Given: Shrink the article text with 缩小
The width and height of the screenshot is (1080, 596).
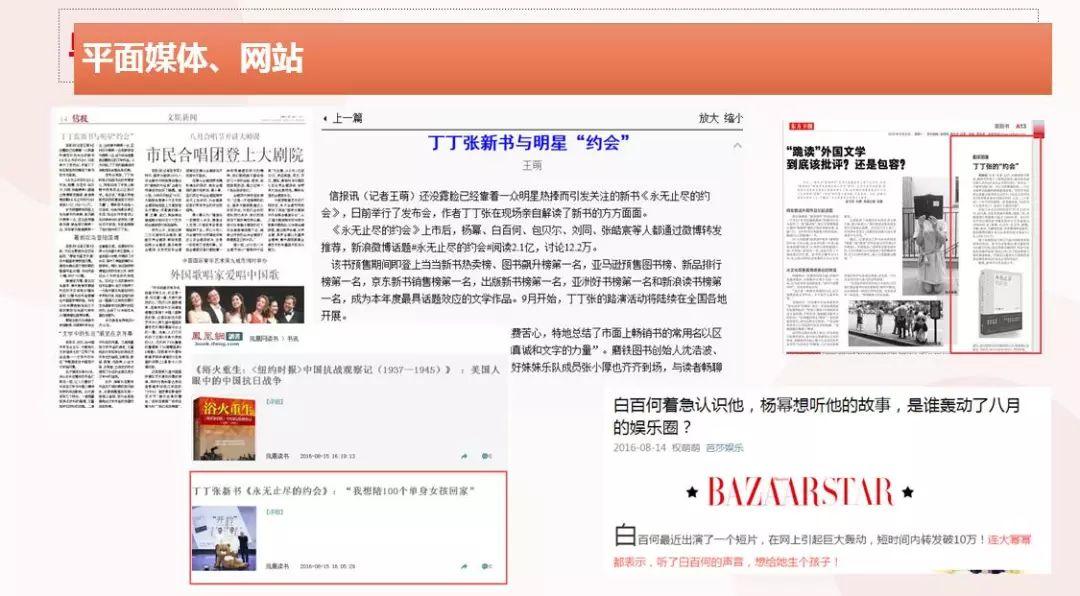Looking at the screenshot, I should coord(733,118).
